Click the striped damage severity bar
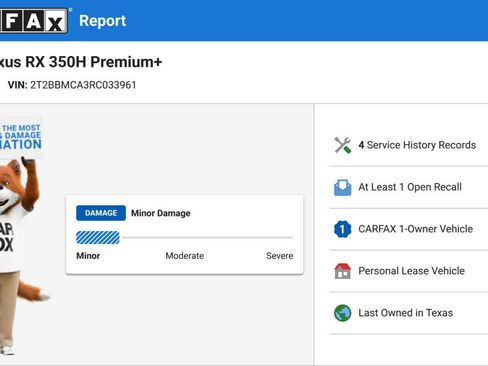488x366 pixels. pos(98,238)
